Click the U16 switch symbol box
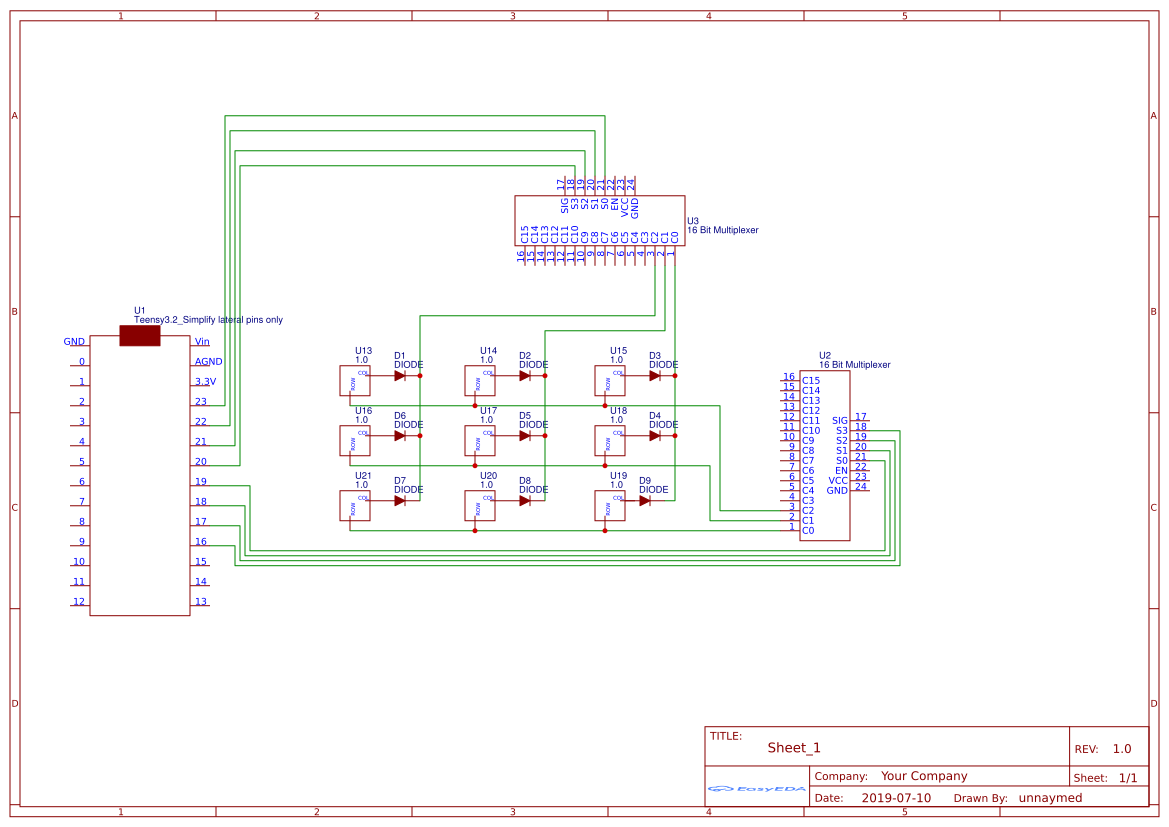 [355, 441]
